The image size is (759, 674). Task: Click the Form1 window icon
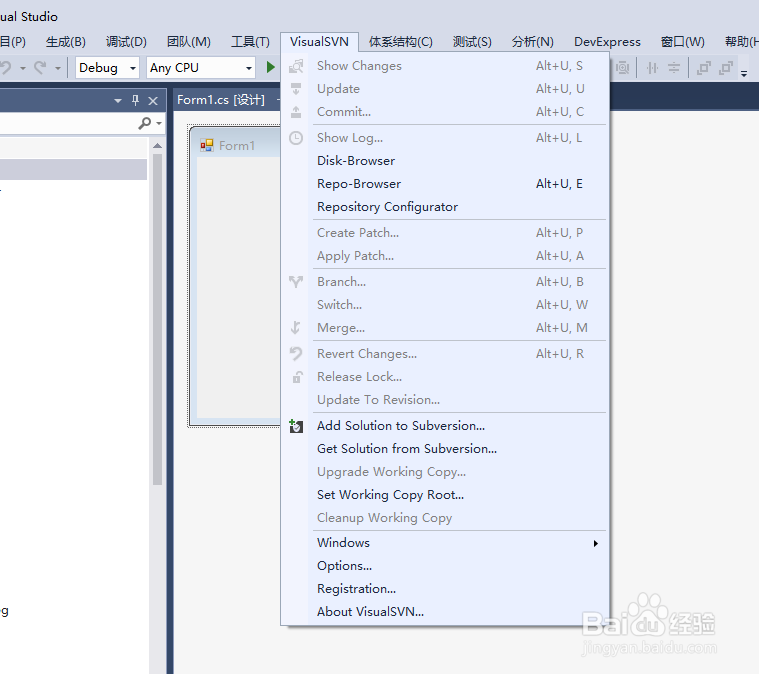click(207, 145)
